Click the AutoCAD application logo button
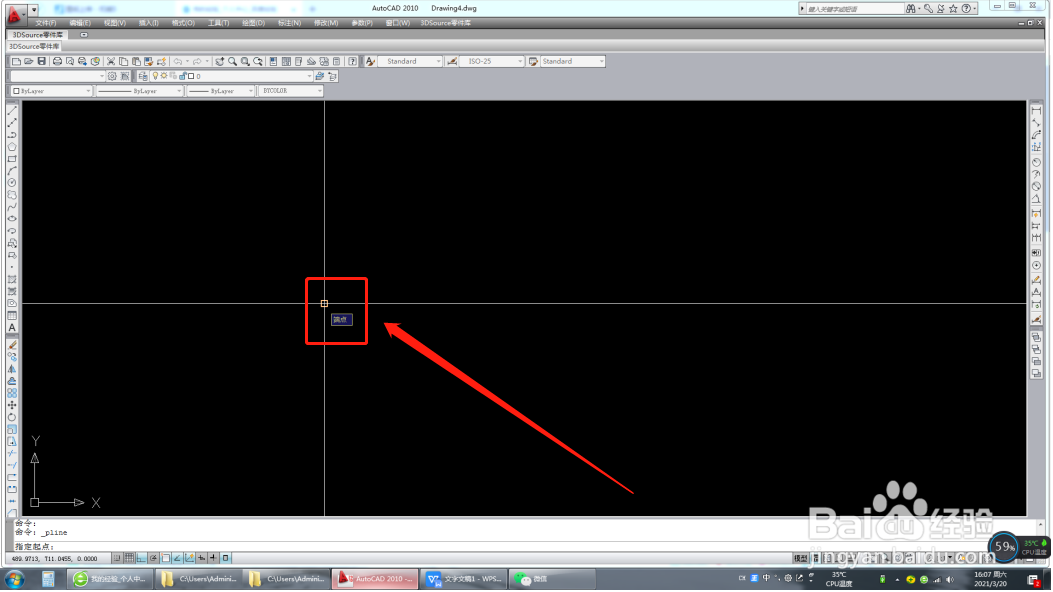The width and height of the screenshot is (1053, 592). tap(14, 13)
